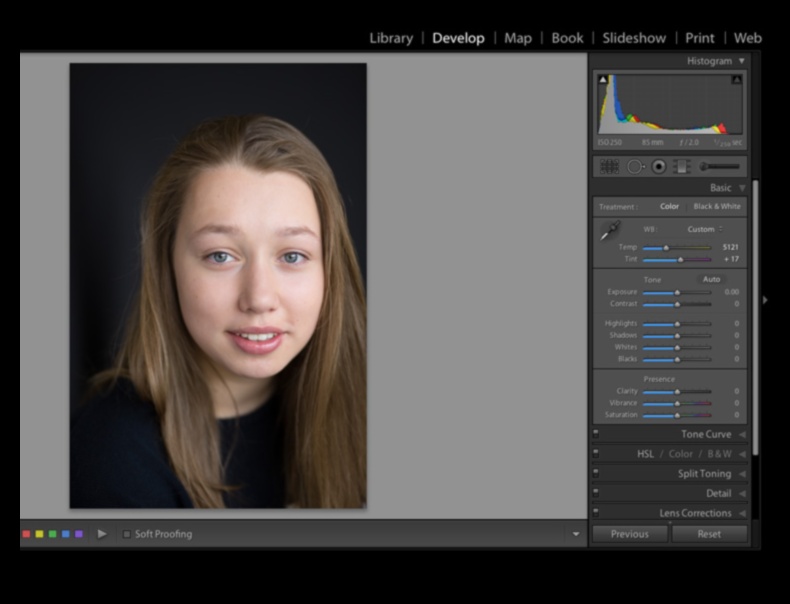The height and width of the screenshot is (604, 790).
Task: Toggle the Split Toning panel switch
Action: click(596, 473)
